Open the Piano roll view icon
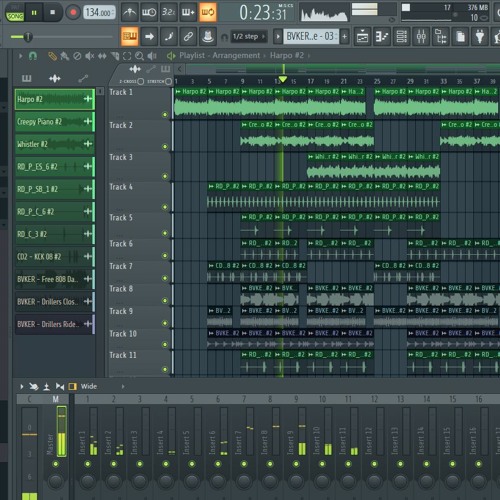Viewport: 500px width, 500px height. pyautogui.click(x=382, y=36)
